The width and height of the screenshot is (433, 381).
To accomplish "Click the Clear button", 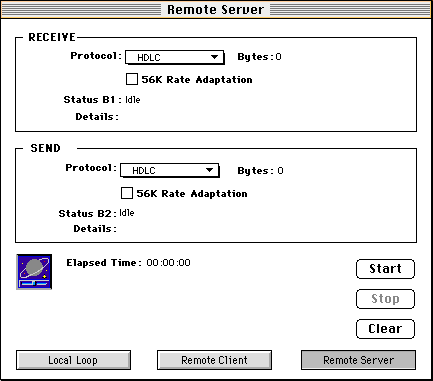I will [x=385, y=329].
